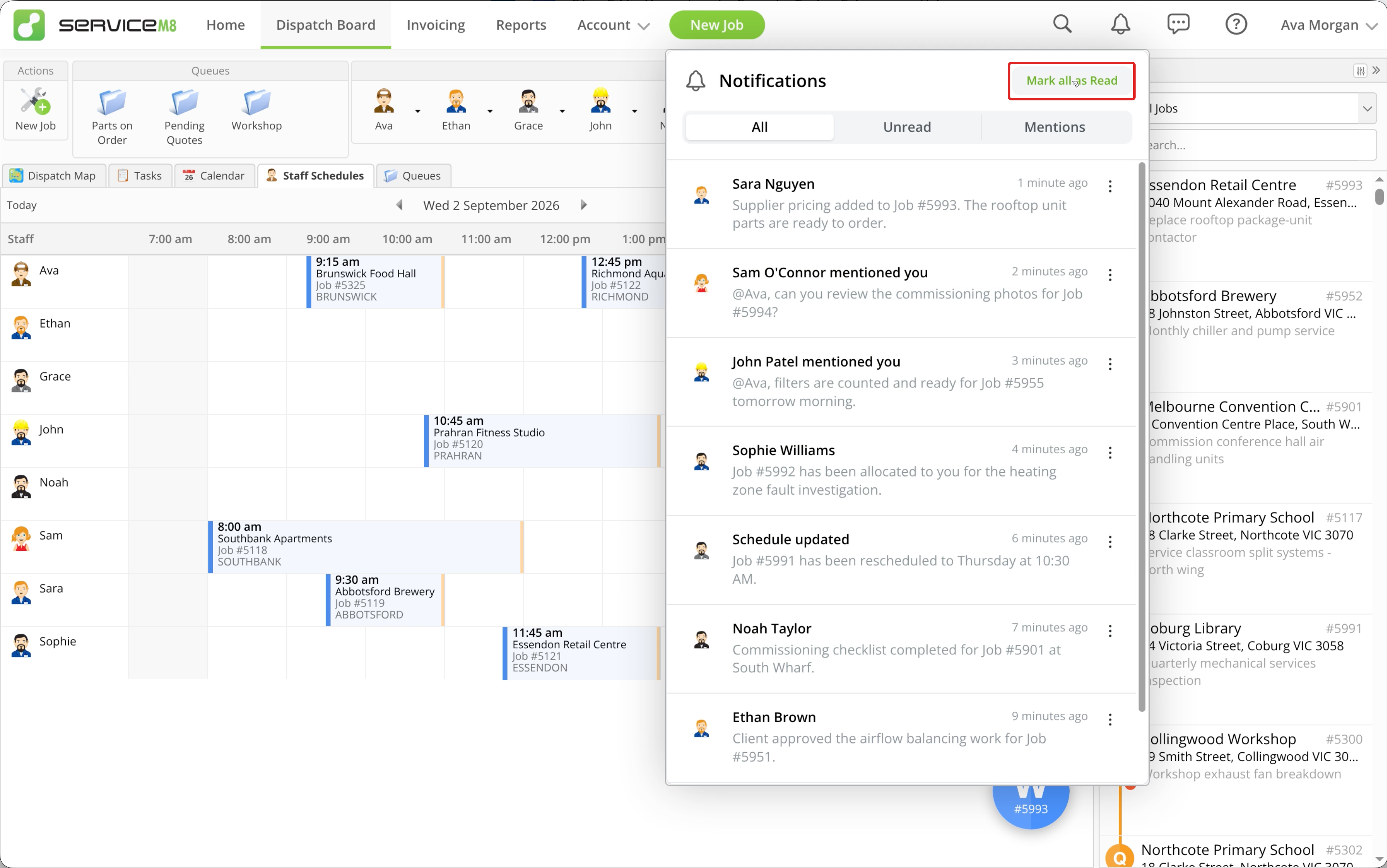The width and height of the screenshot is (1387, 868).
Task: Open the chat messages icon
Action: click(x=1178, y=24)
